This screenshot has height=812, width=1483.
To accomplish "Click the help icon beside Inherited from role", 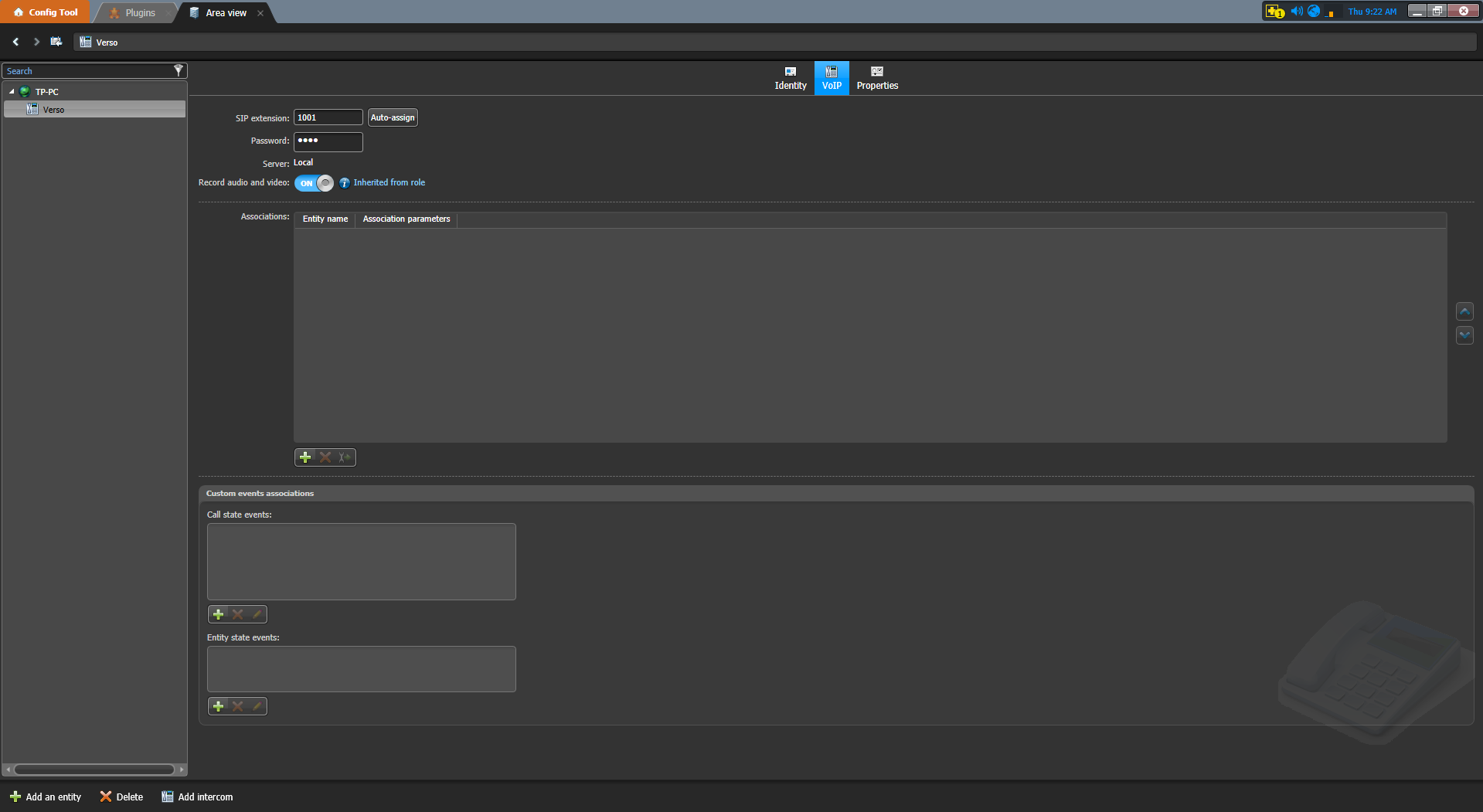I will (x=345, y=183).
